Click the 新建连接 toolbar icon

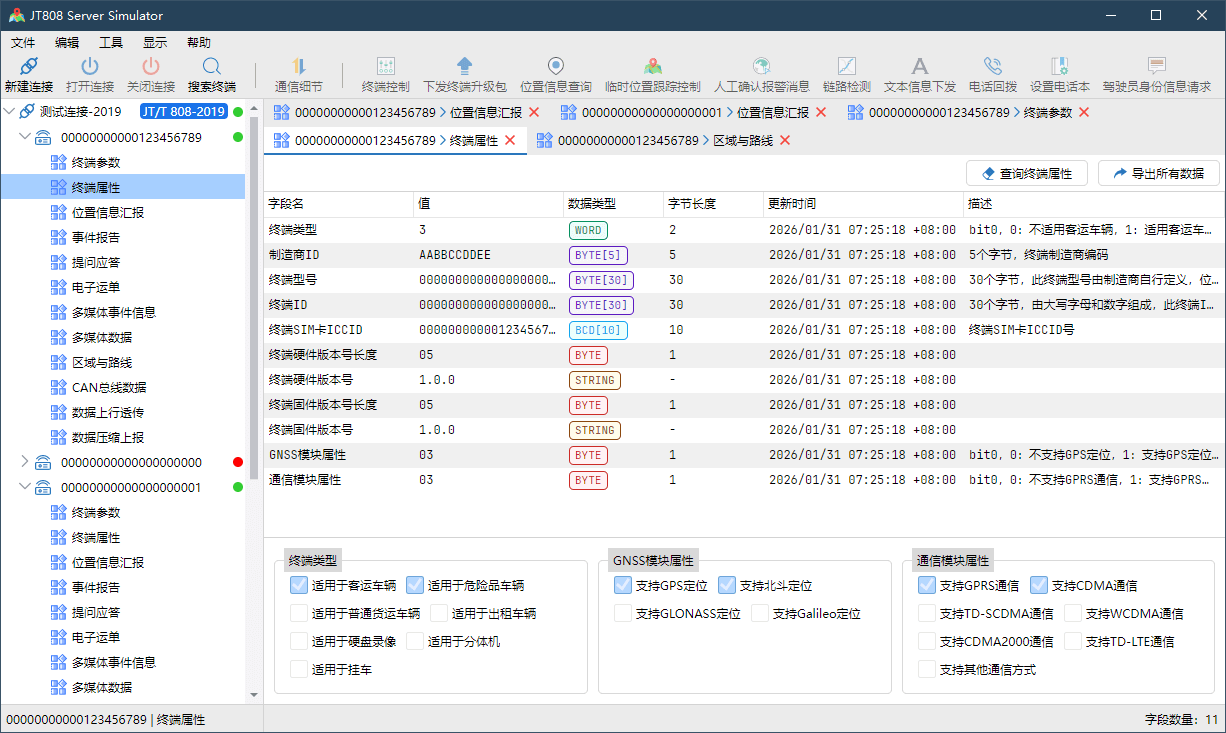[x=28, y=67]
